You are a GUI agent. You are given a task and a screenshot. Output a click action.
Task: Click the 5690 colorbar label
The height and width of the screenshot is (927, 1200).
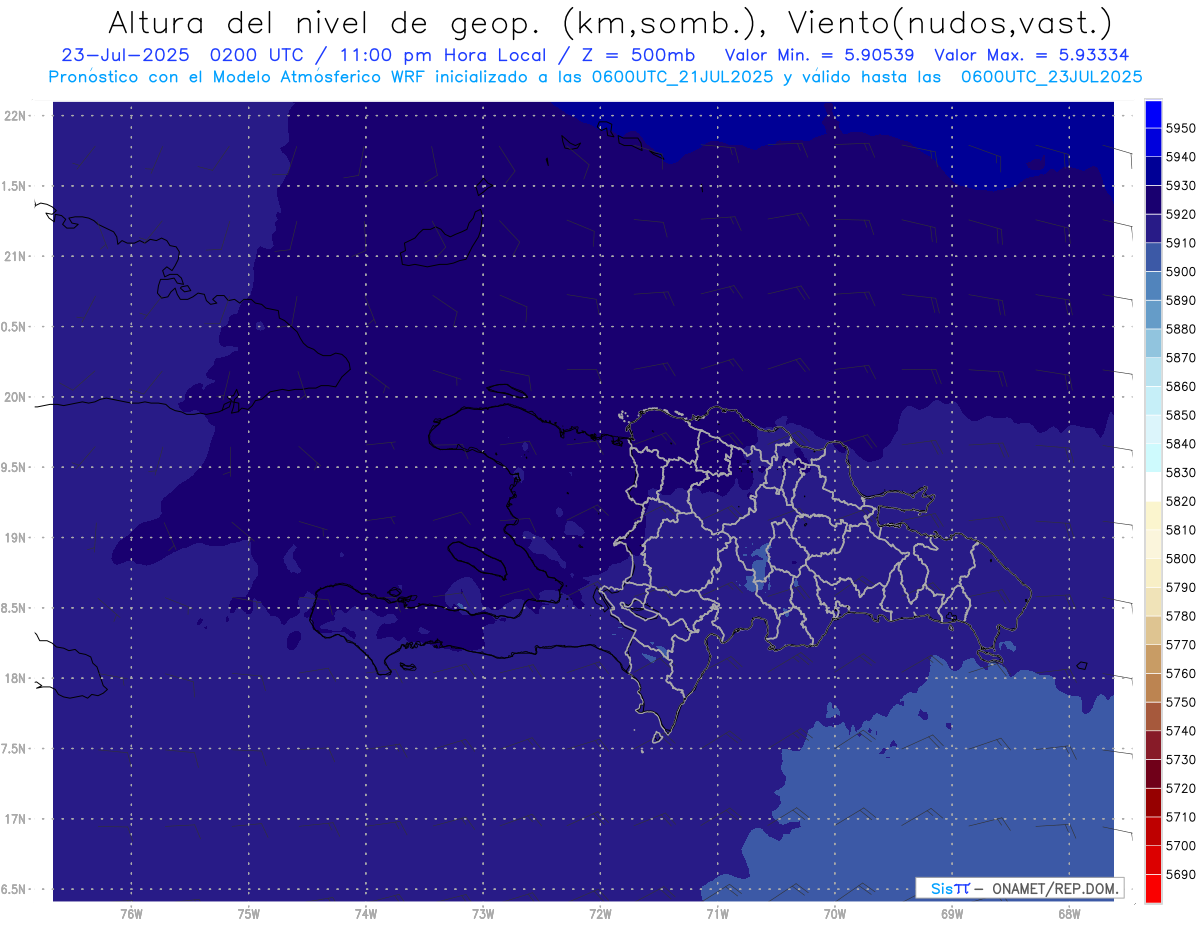[x=1181, y=874]
